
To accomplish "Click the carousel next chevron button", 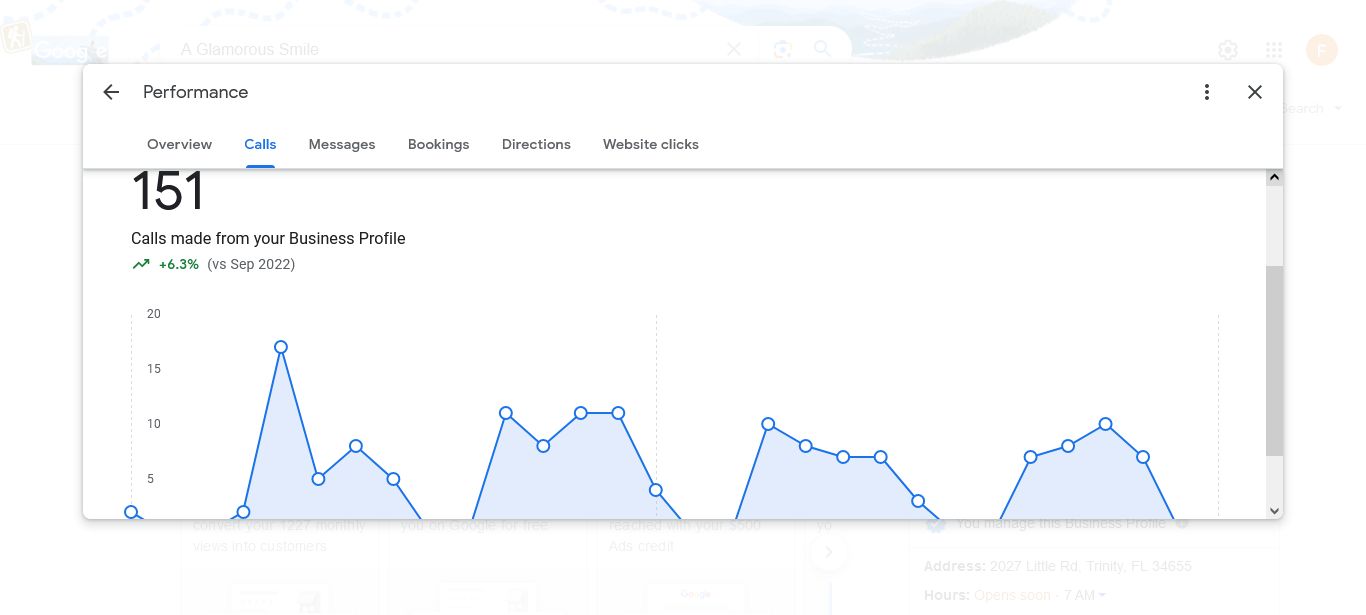I will tap(828, 552).
